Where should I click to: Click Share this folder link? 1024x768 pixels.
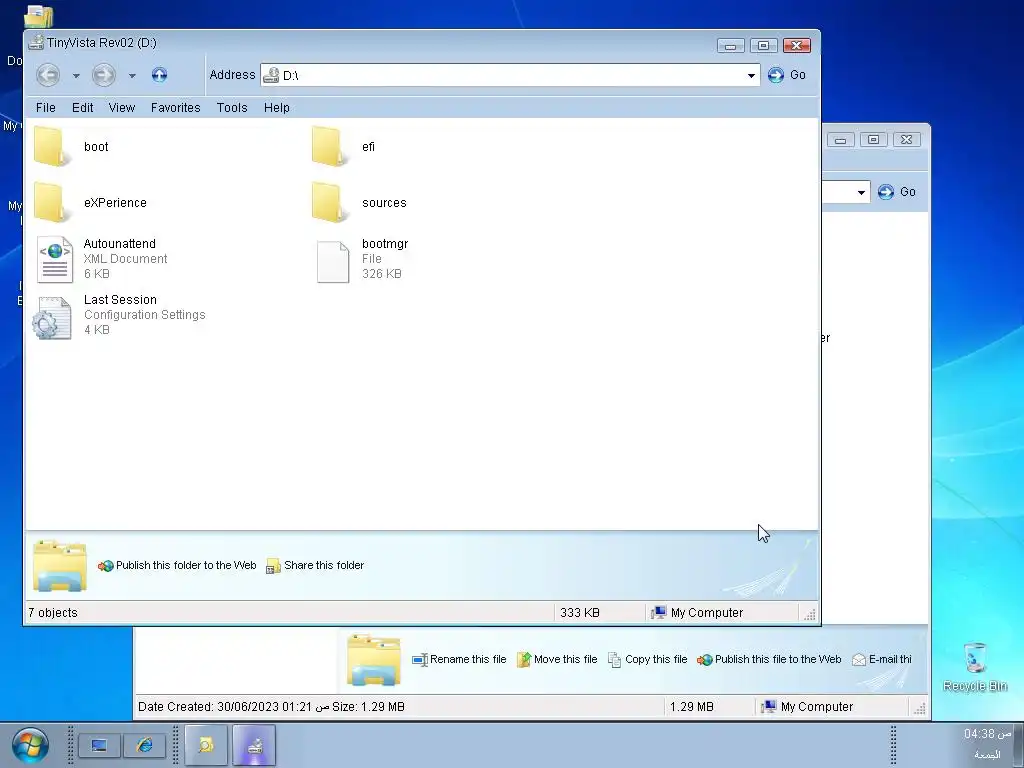315,566
